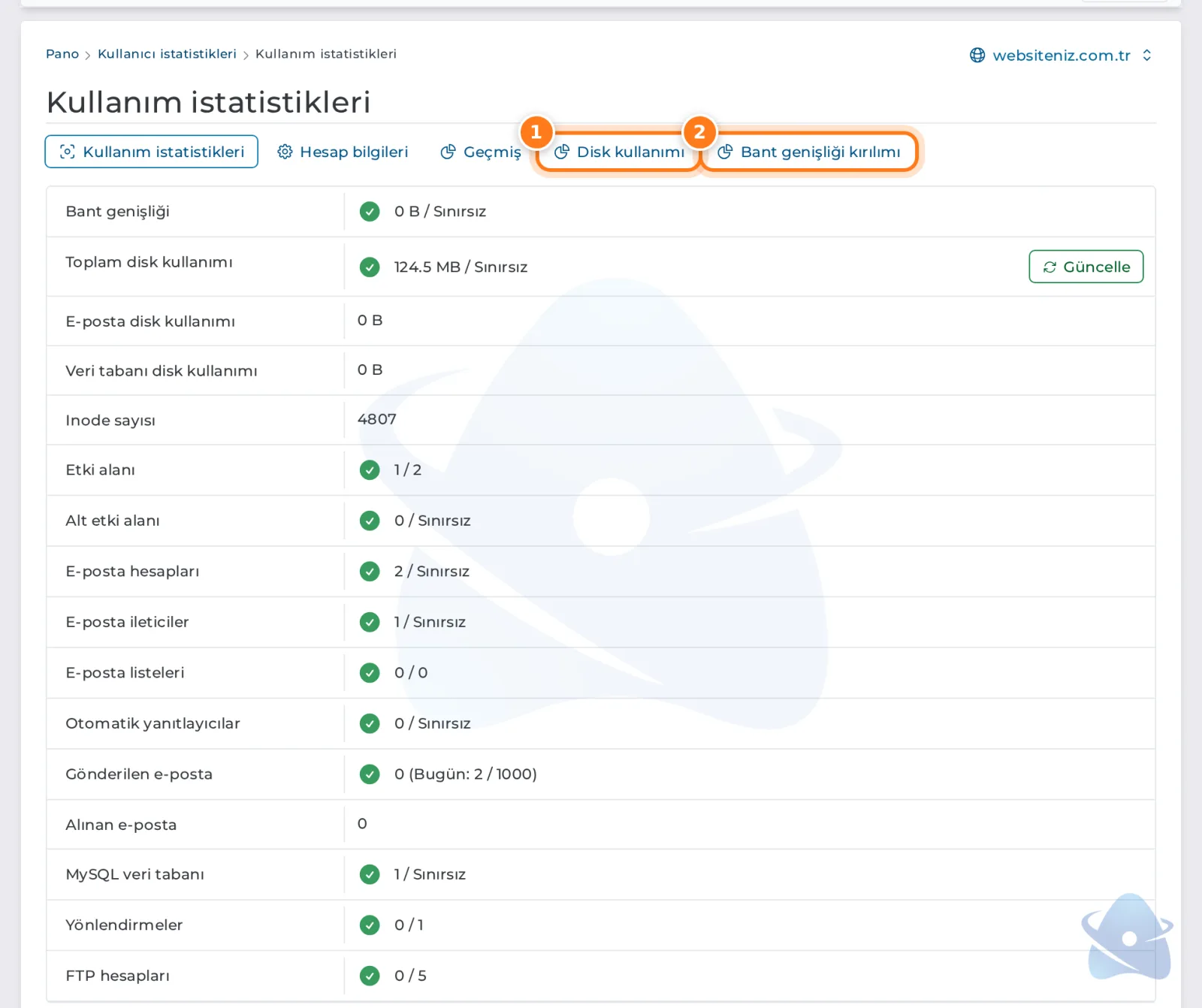Click the Kullanım istatistikleri page heading
Screen dimensions: 1202x1008
pos(209,102)
